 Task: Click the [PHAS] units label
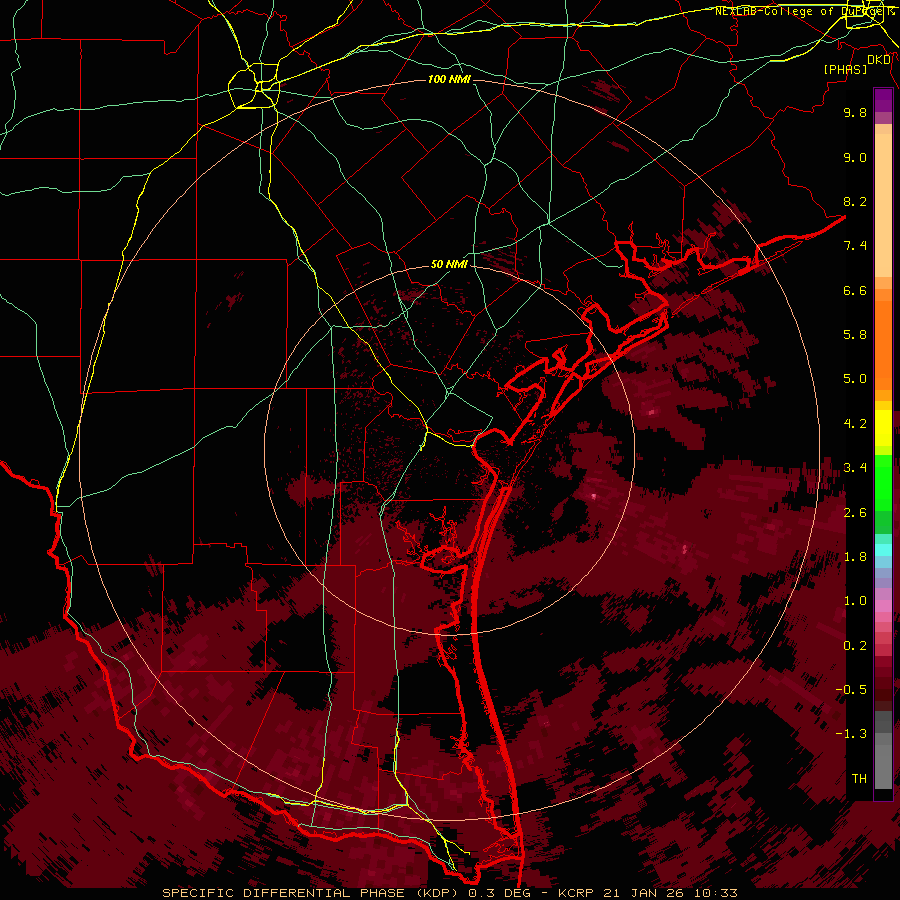pos(845,69)
